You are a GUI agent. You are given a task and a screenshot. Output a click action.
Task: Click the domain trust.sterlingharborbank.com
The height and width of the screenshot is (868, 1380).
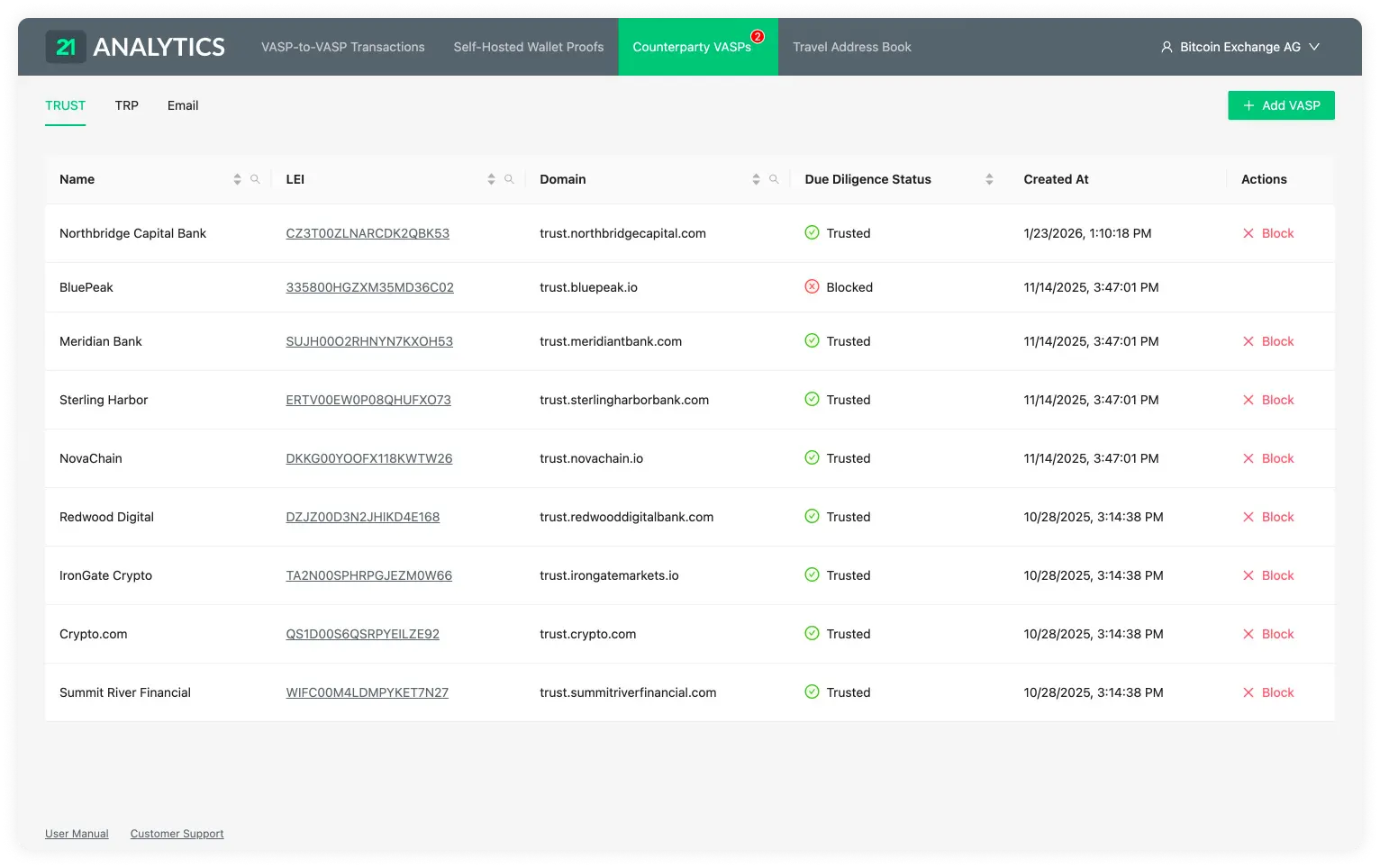(x=624, y=400)
